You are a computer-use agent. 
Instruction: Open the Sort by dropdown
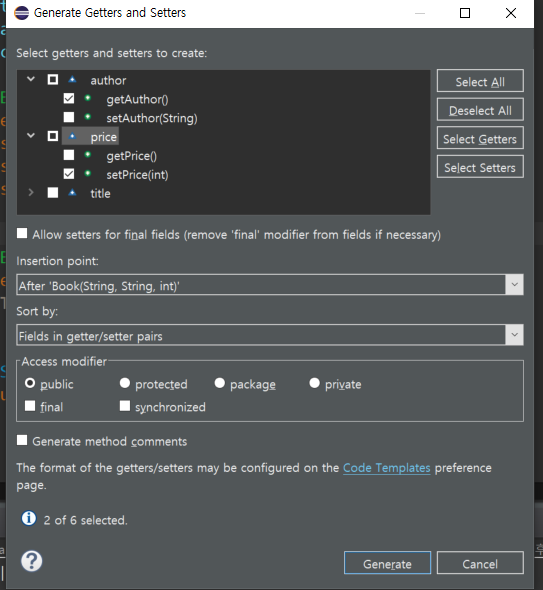(514, 335)
